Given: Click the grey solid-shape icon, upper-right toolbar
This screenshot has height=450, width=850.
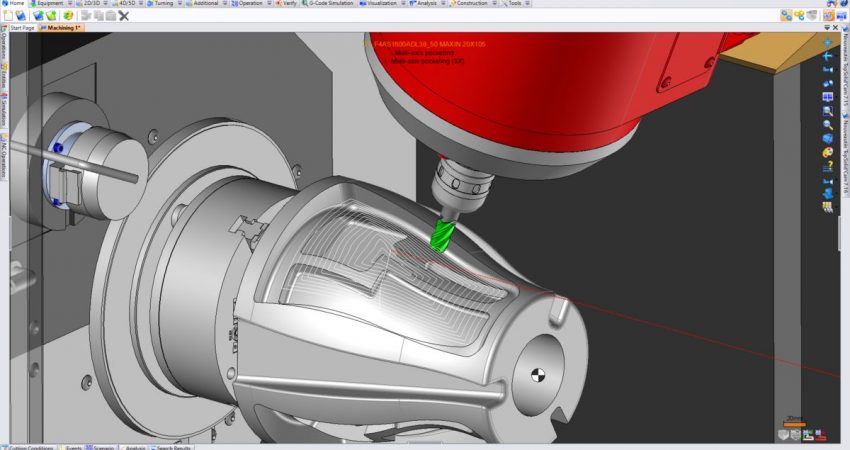Looking at the screenshot, I should [812, 16].
